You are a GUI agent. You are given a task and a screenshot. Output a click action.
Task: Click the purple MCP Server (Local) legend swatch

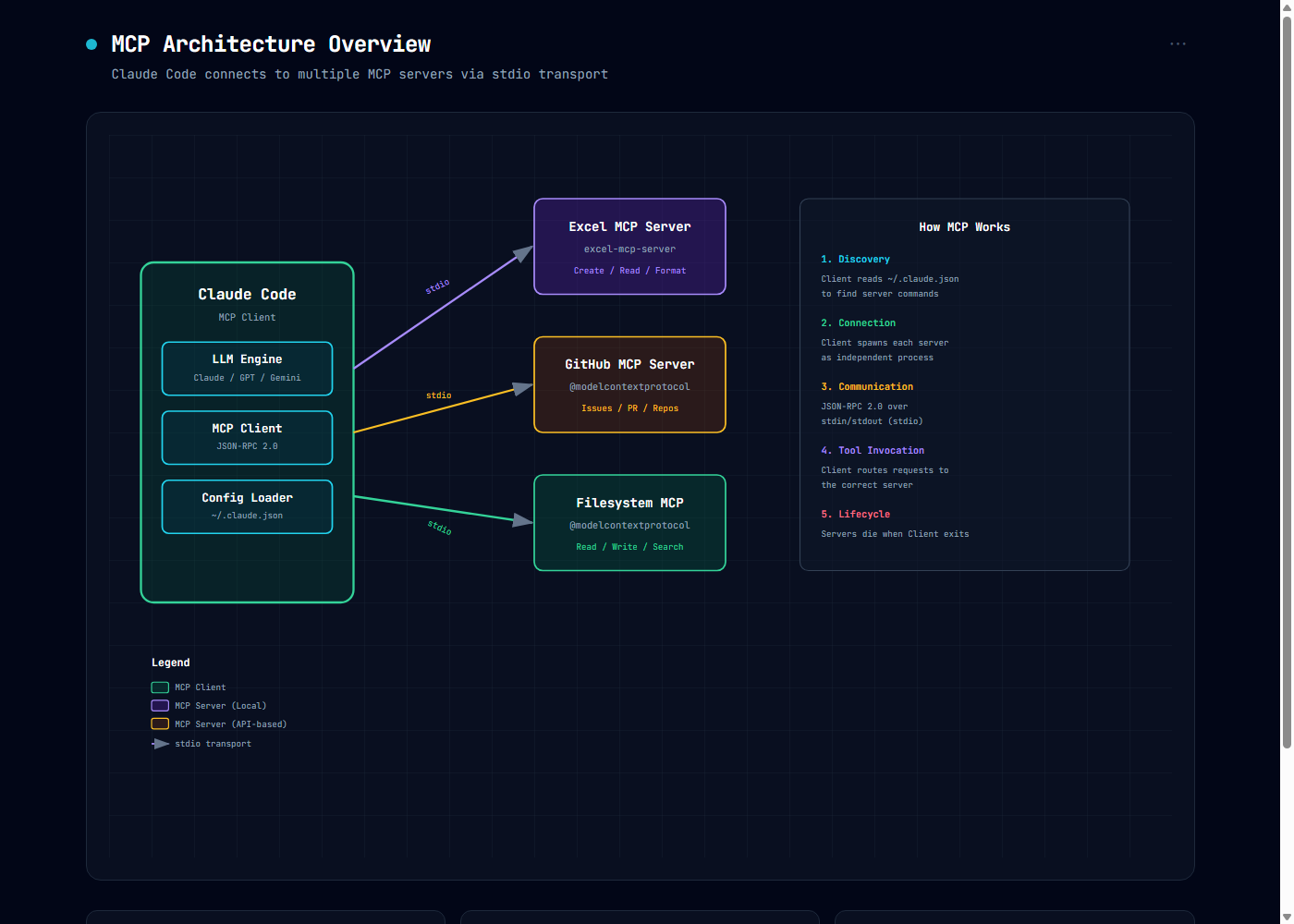[160, 706]
